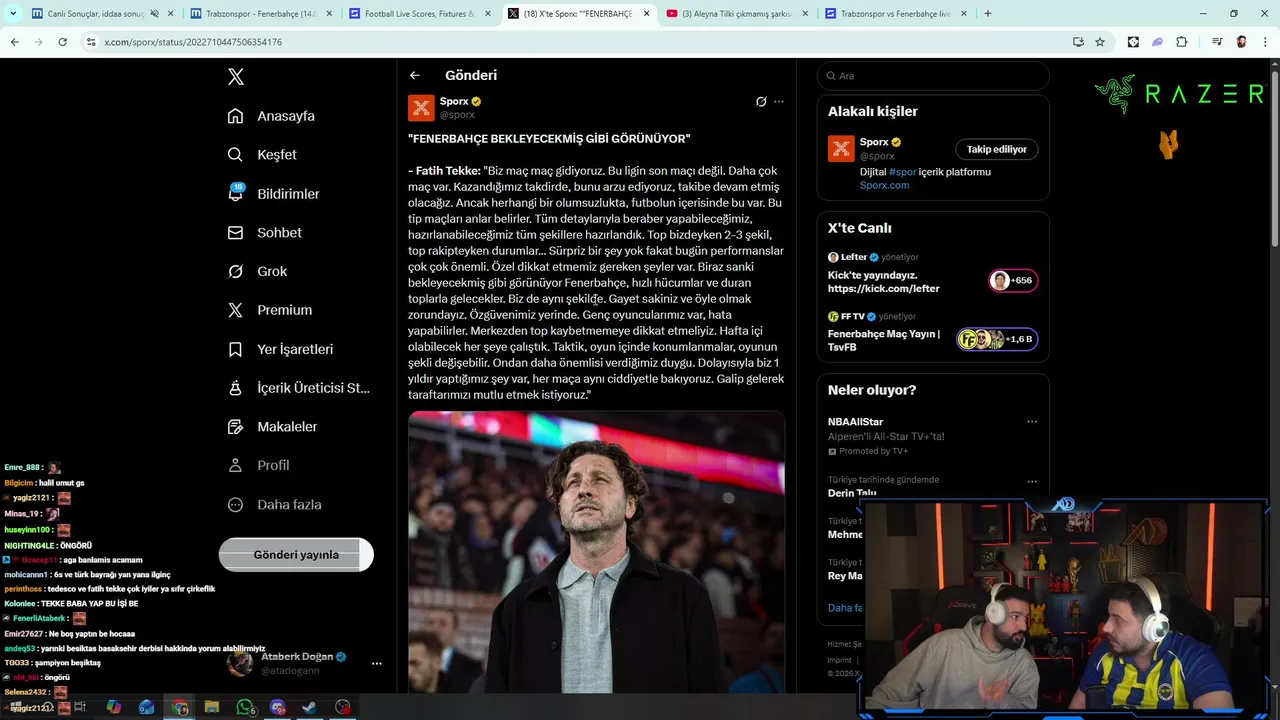Viewport: 1280px width, 720px height.
Task: Open a new browser tab
Action: (988, 14)
